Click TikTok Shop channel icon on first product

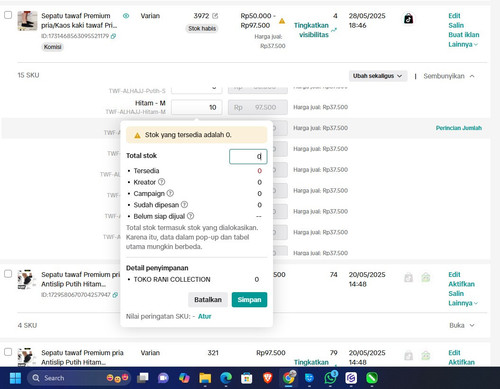click(408, 19)
